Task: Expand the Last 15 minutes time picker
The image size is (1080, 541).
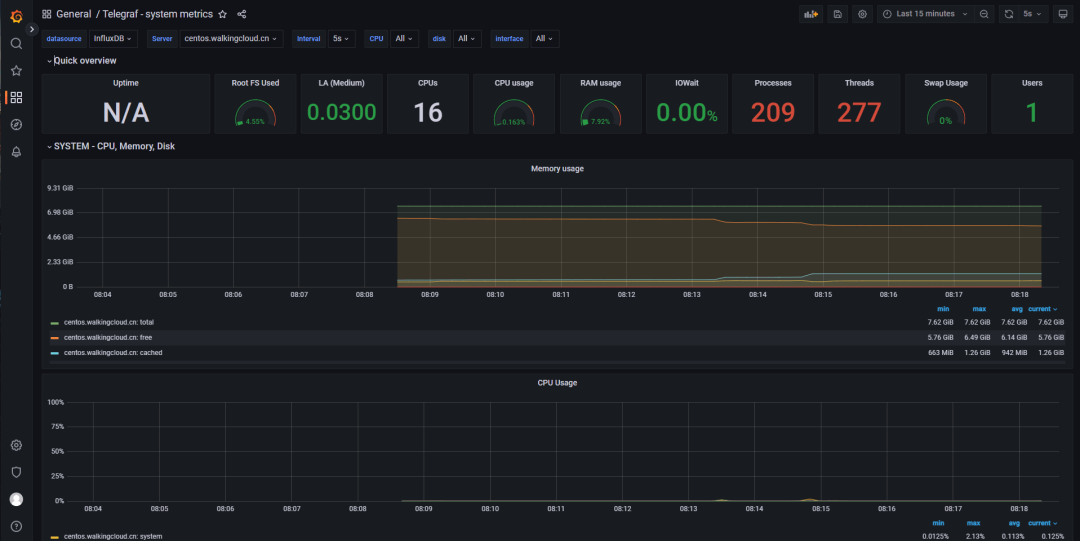Action: [x=925, y=14]
